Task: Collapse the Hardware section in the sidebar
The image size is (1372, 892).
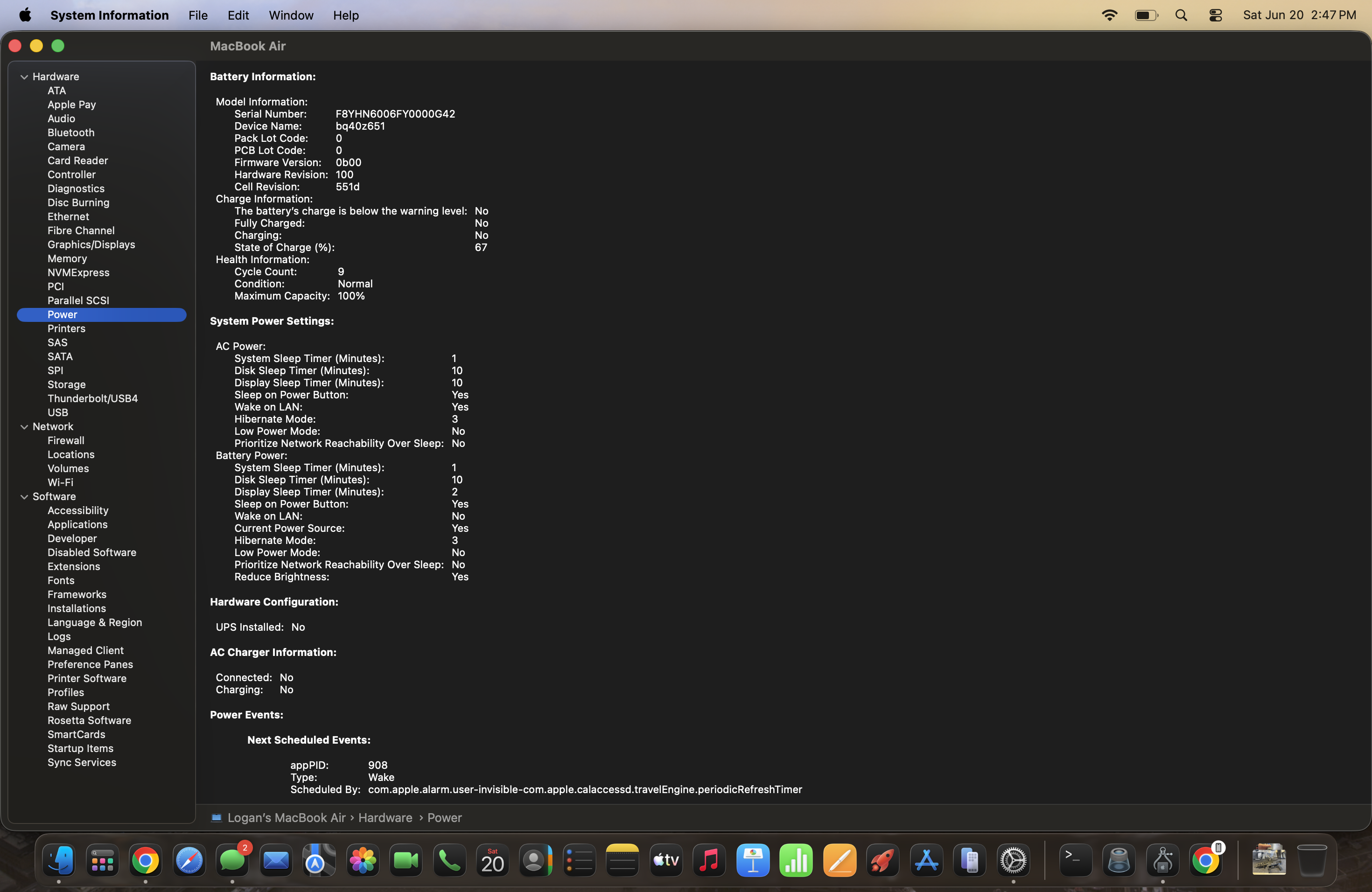Action: point(24,77)
